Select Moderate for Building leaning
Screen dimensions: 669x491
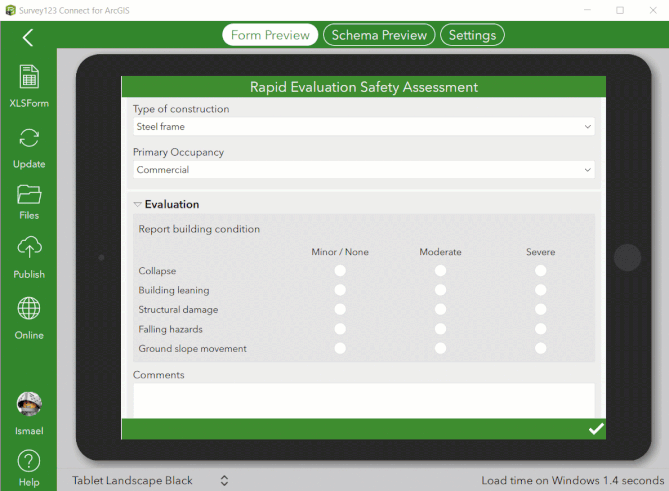[x=440, y=290]
